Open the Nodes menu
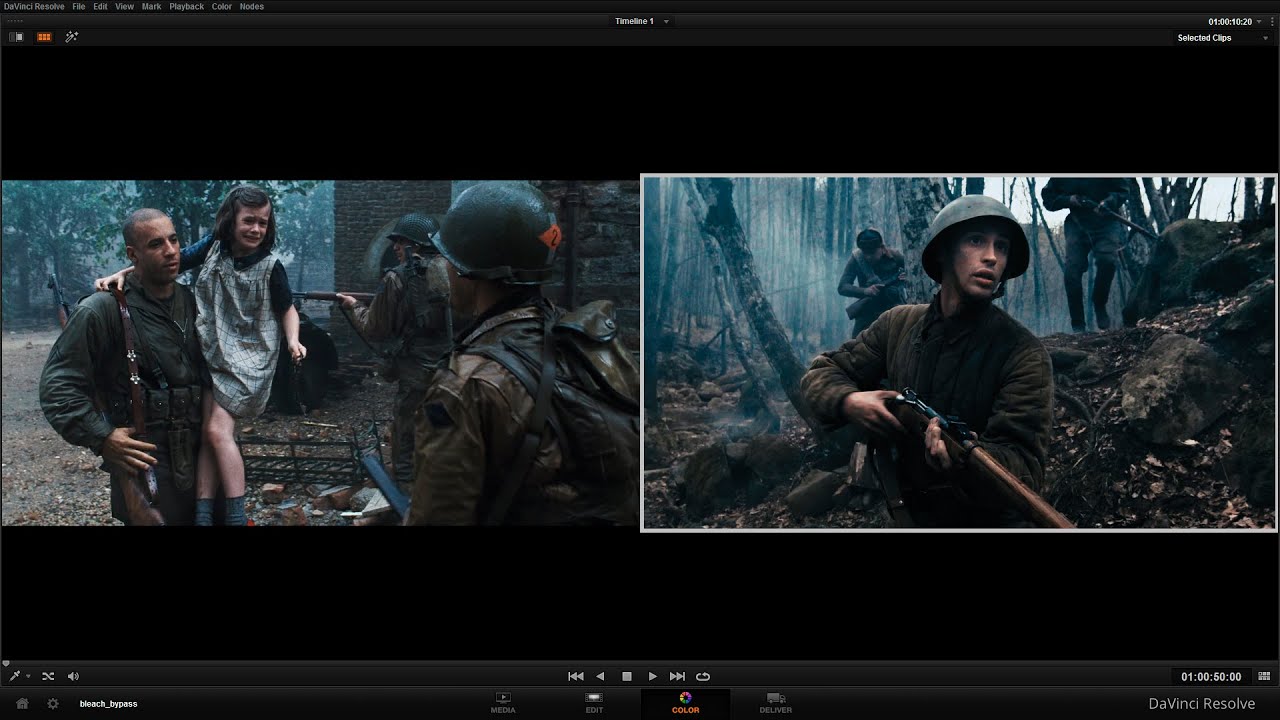Image resolution: width=1280 pixels, height=720 pixels. [x=252, y=6]
